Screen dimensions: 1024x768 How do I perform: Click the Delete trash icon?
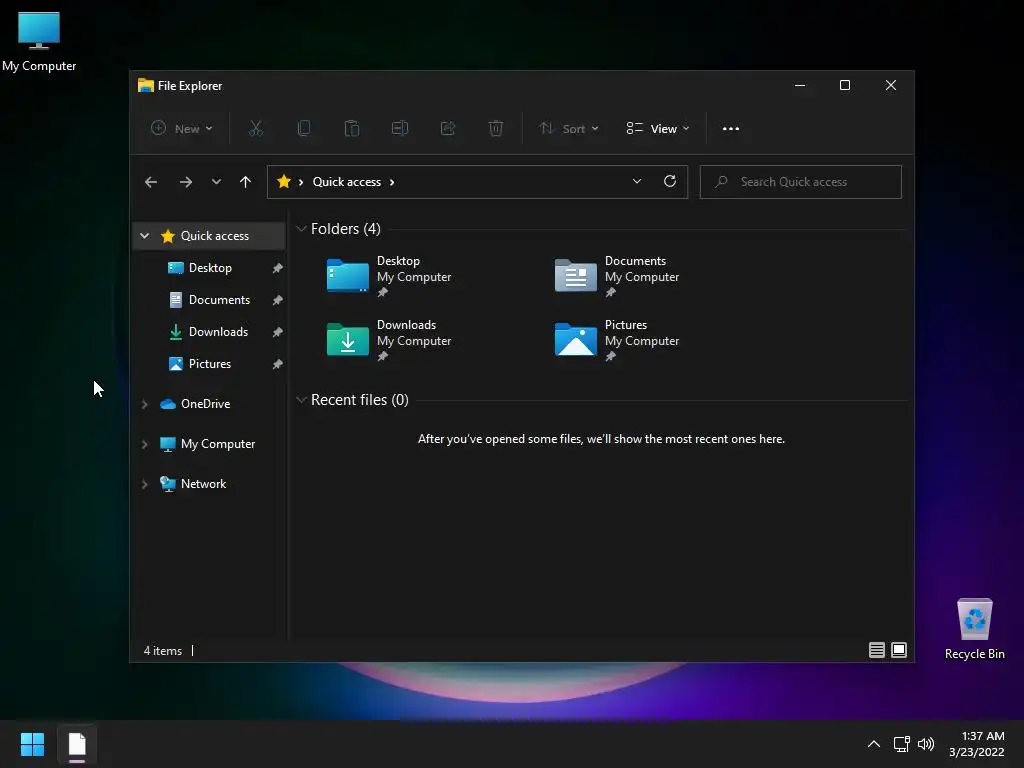point(496,129)
